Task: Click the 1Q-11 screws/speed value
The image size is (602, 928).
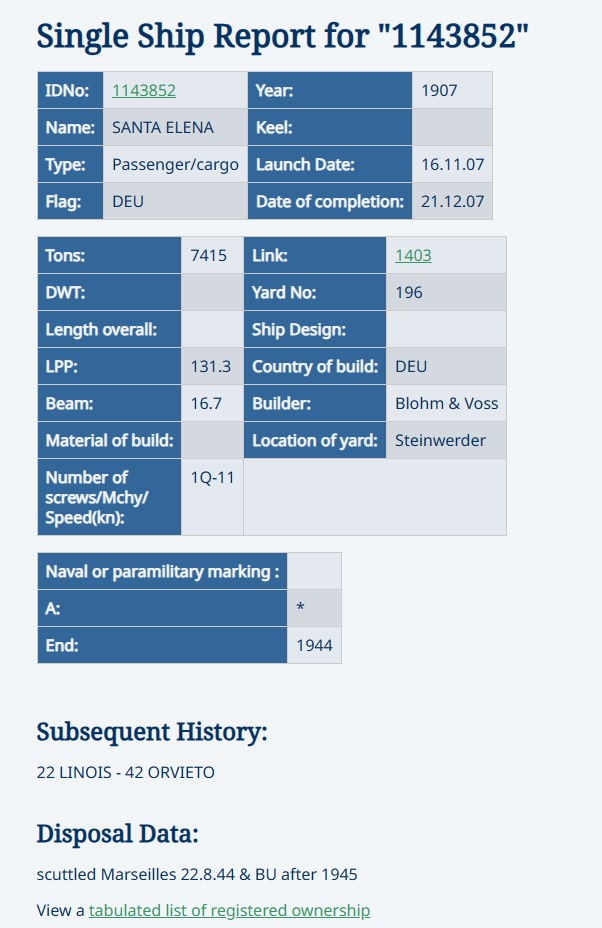Action: (212, 477)
